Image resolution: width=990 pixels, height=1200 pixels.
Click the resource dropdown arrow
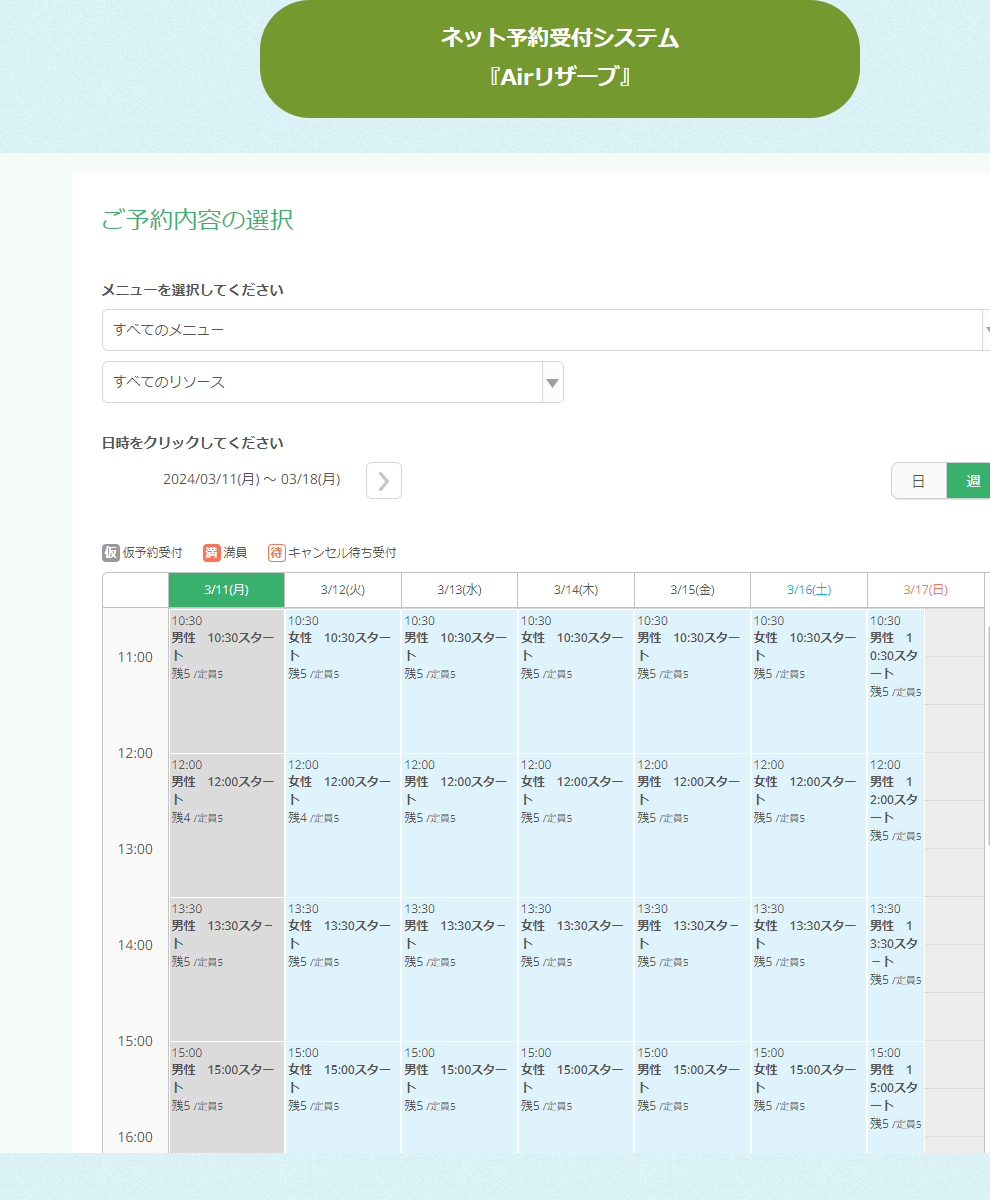click(x=552, y=382)
